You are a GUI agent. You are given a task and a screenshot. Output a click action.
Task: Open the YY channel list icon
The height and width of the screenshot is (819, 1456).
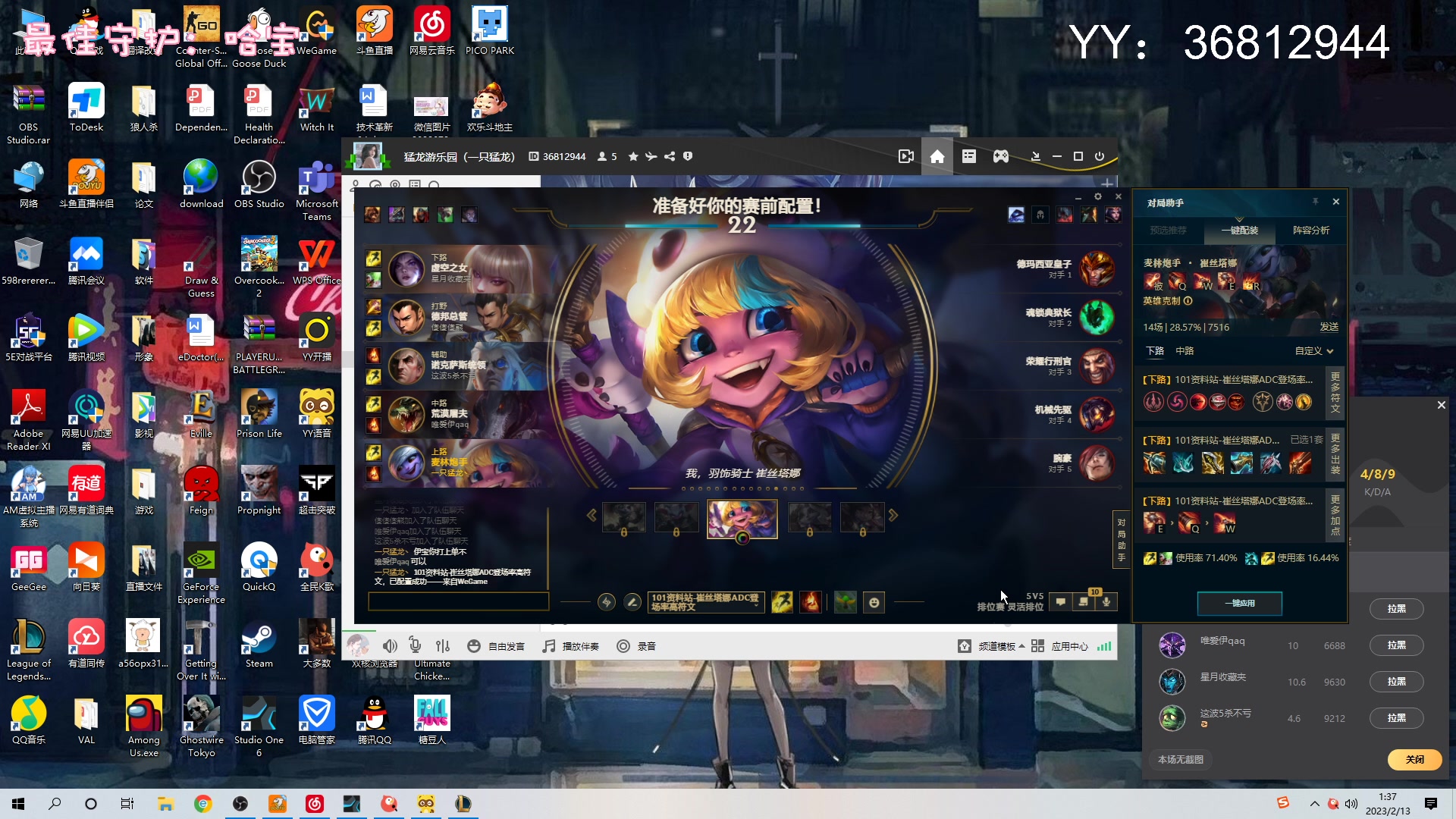[969, 156]
